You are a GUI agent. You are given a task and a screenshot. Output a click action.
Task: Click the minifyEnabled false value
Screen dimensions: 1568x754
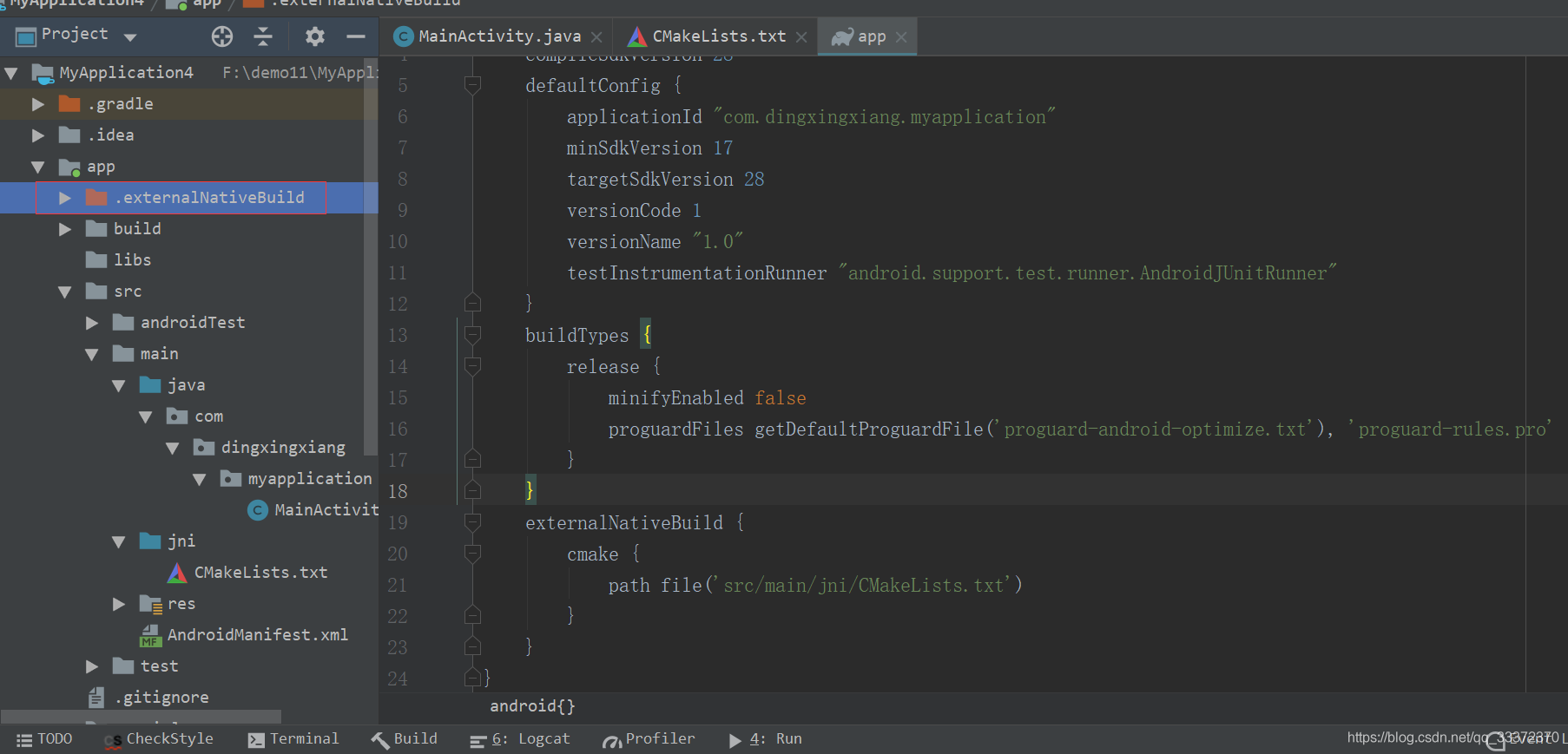(x=780, y=398)
